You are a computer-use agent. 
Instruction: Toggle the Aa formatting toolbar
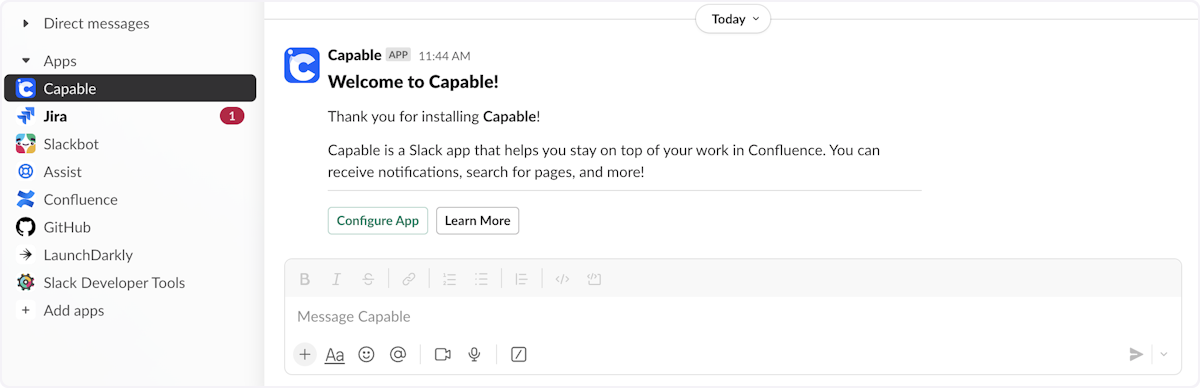pyautogui.click(x=335, y=354)
